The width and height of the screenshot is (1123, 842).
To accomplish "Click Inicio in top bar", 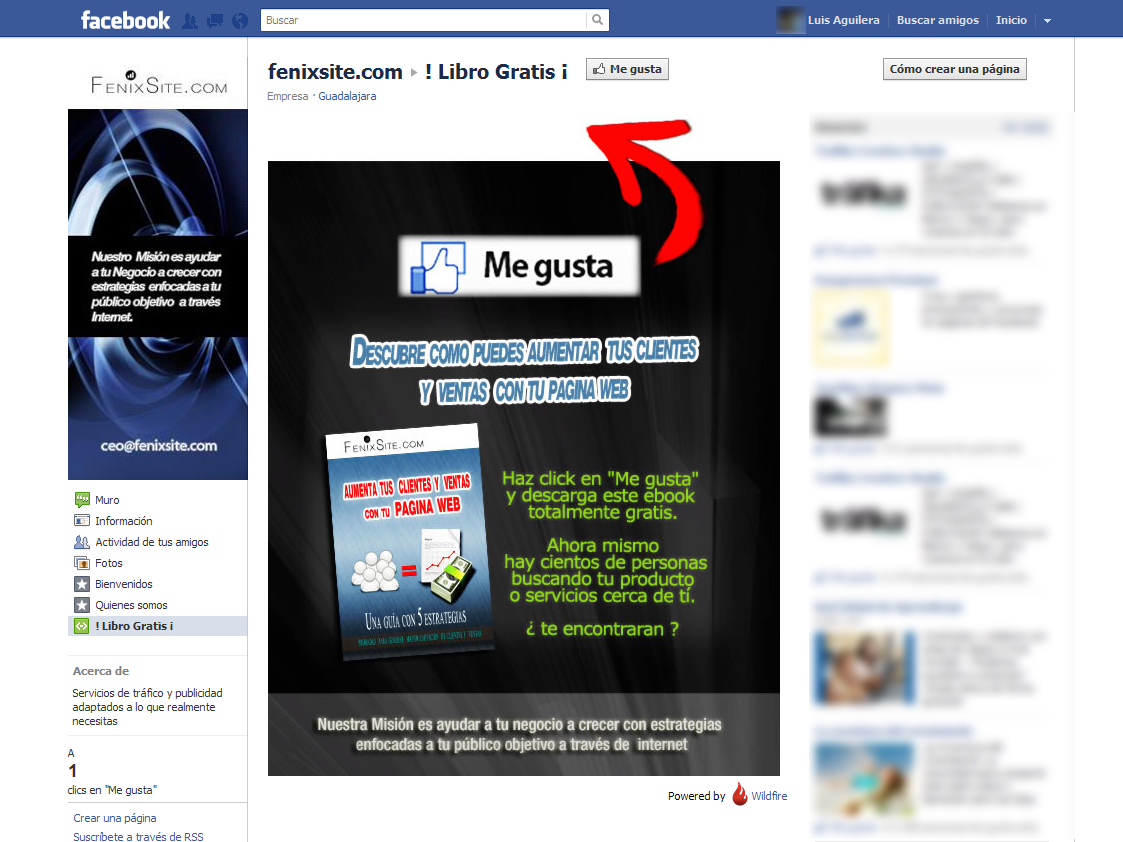I will coord(1011,20).
